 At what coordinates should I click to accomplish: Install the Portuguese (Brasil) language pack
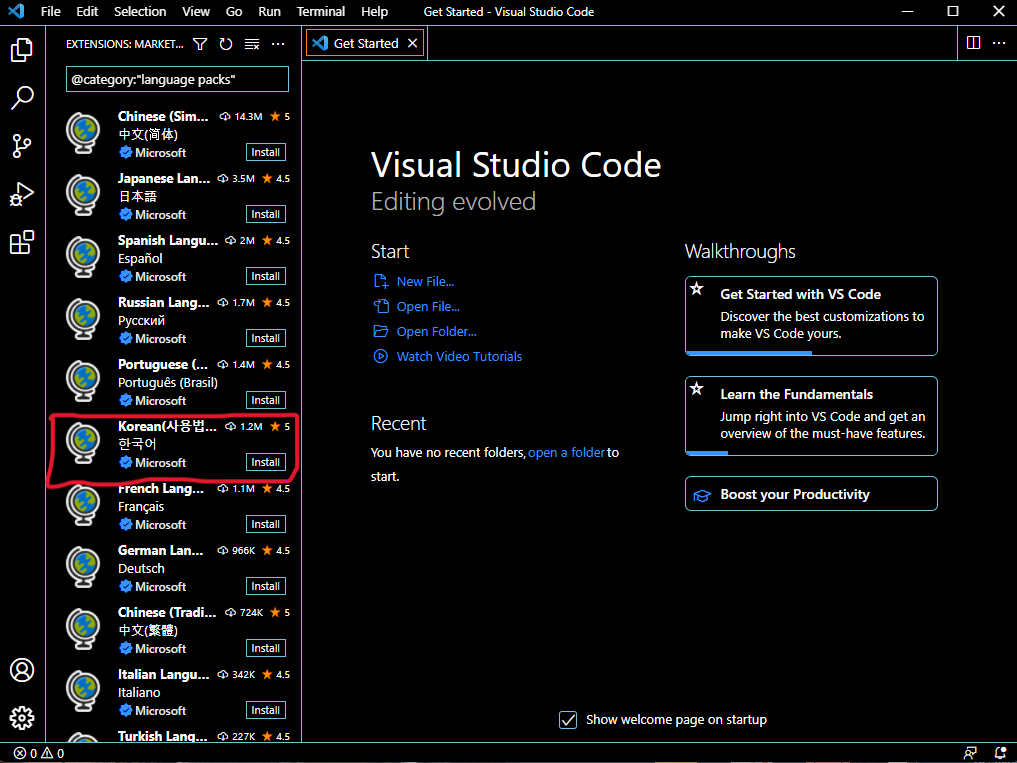pos(266,400)
